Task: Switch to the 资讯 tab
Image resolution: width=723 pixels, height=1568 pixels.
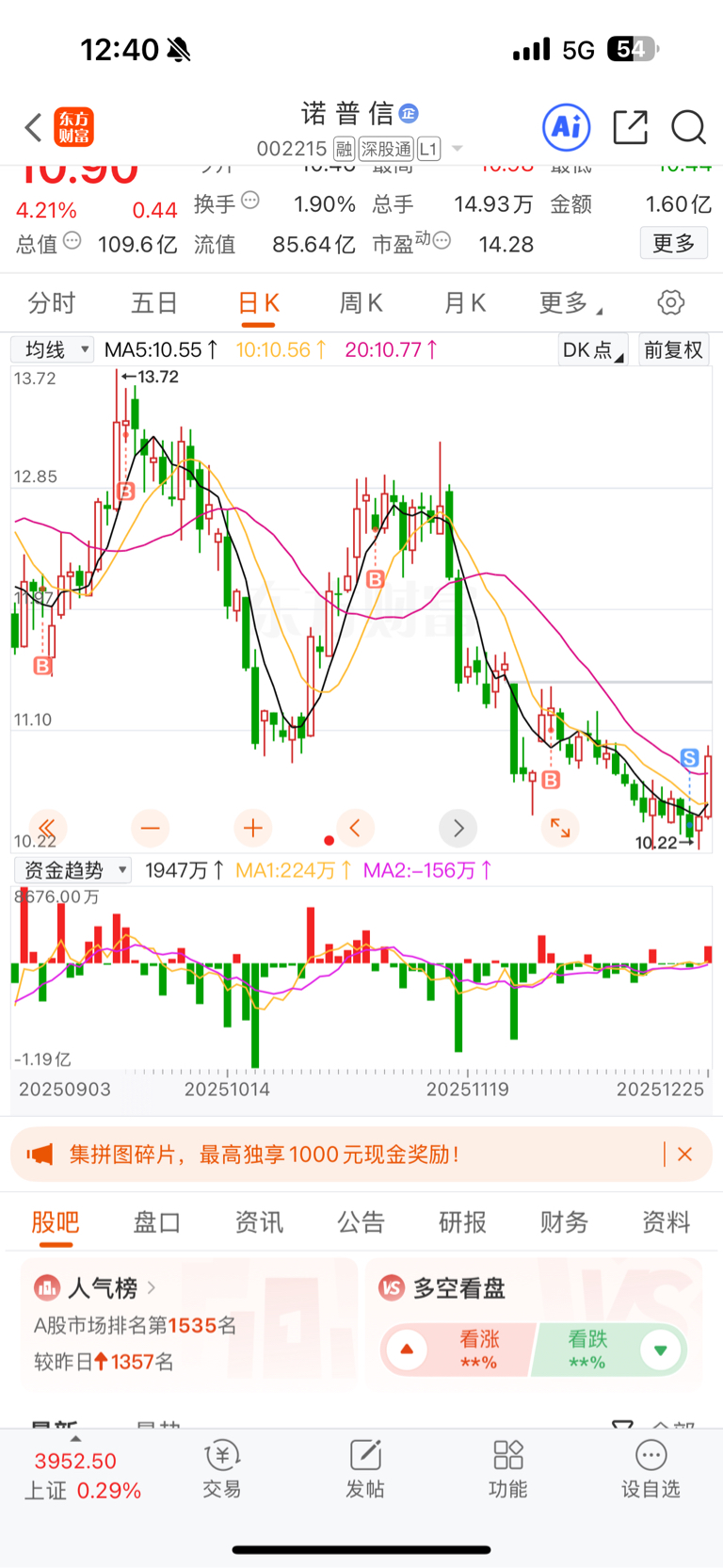Action: pos(259,1222)
